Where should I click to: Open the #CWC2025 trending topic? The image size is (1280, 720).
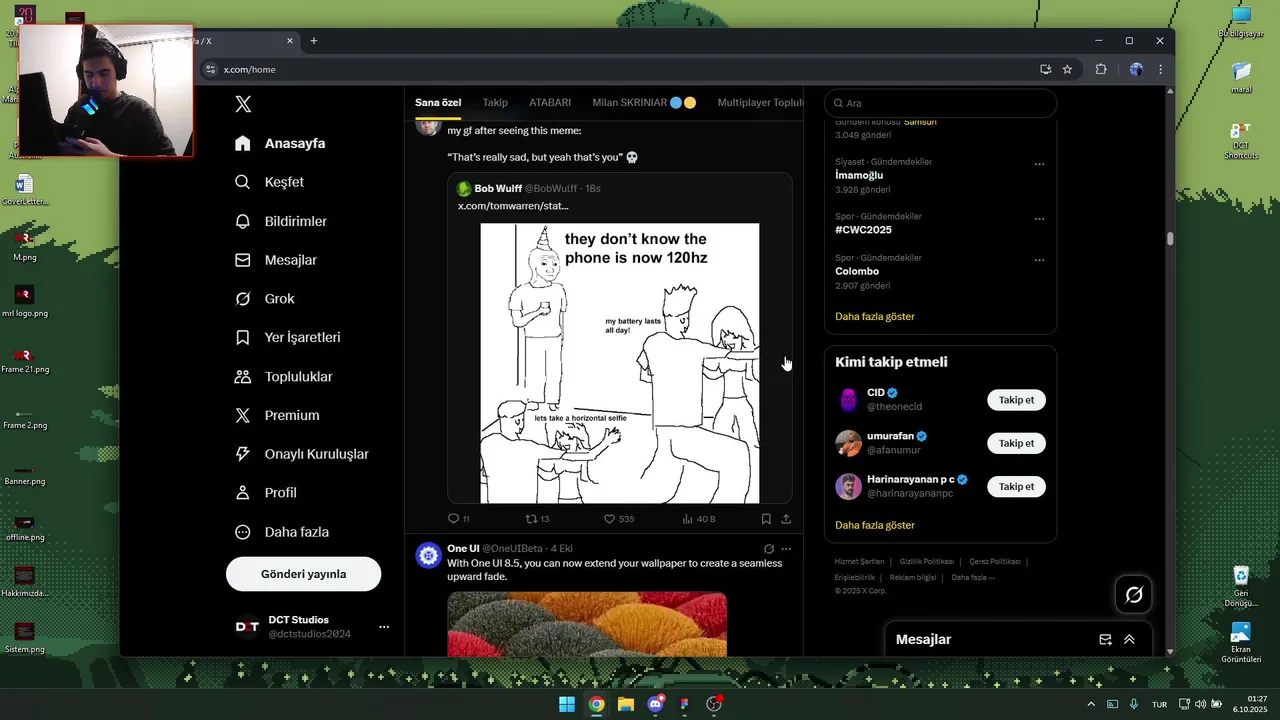[x=863, y=230]
